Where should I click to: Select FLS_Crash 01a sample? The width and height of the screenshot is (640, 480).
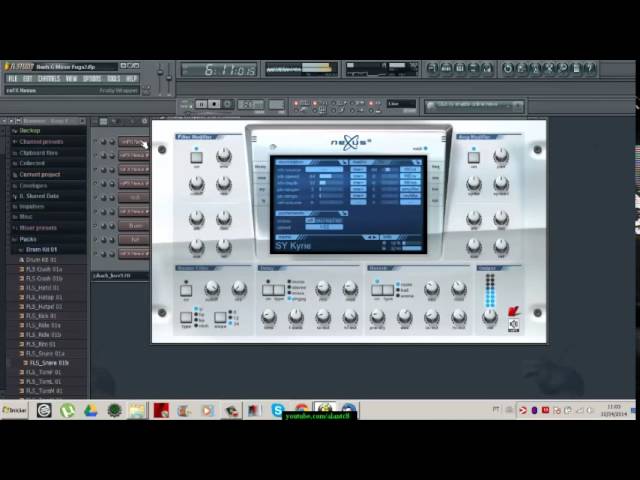(44, 269)
